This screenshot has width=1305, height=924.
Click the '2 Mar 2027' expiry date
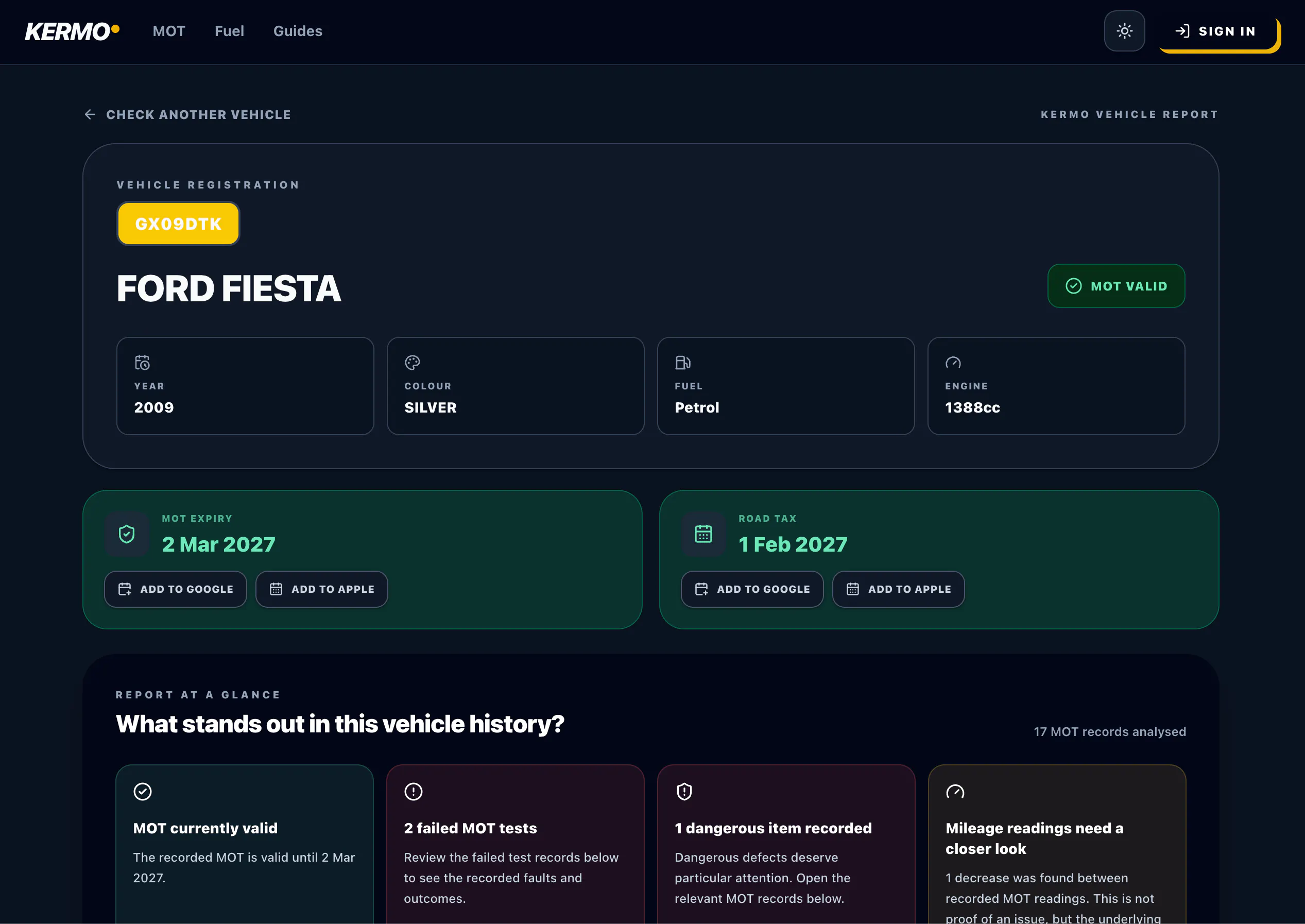pyautogui.click(x=218, y=544)
